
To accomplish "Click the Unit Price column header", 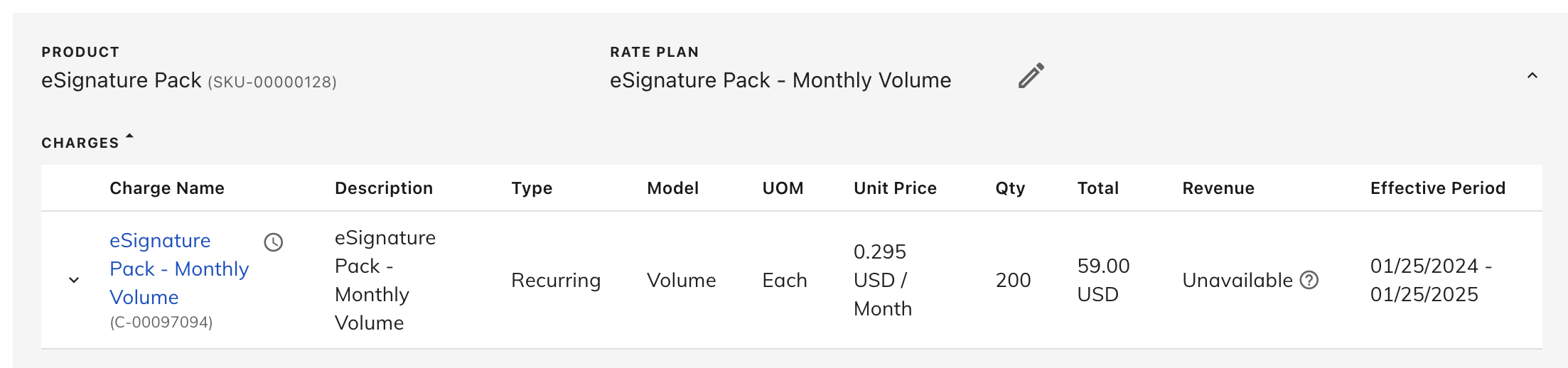I will 895,188.
